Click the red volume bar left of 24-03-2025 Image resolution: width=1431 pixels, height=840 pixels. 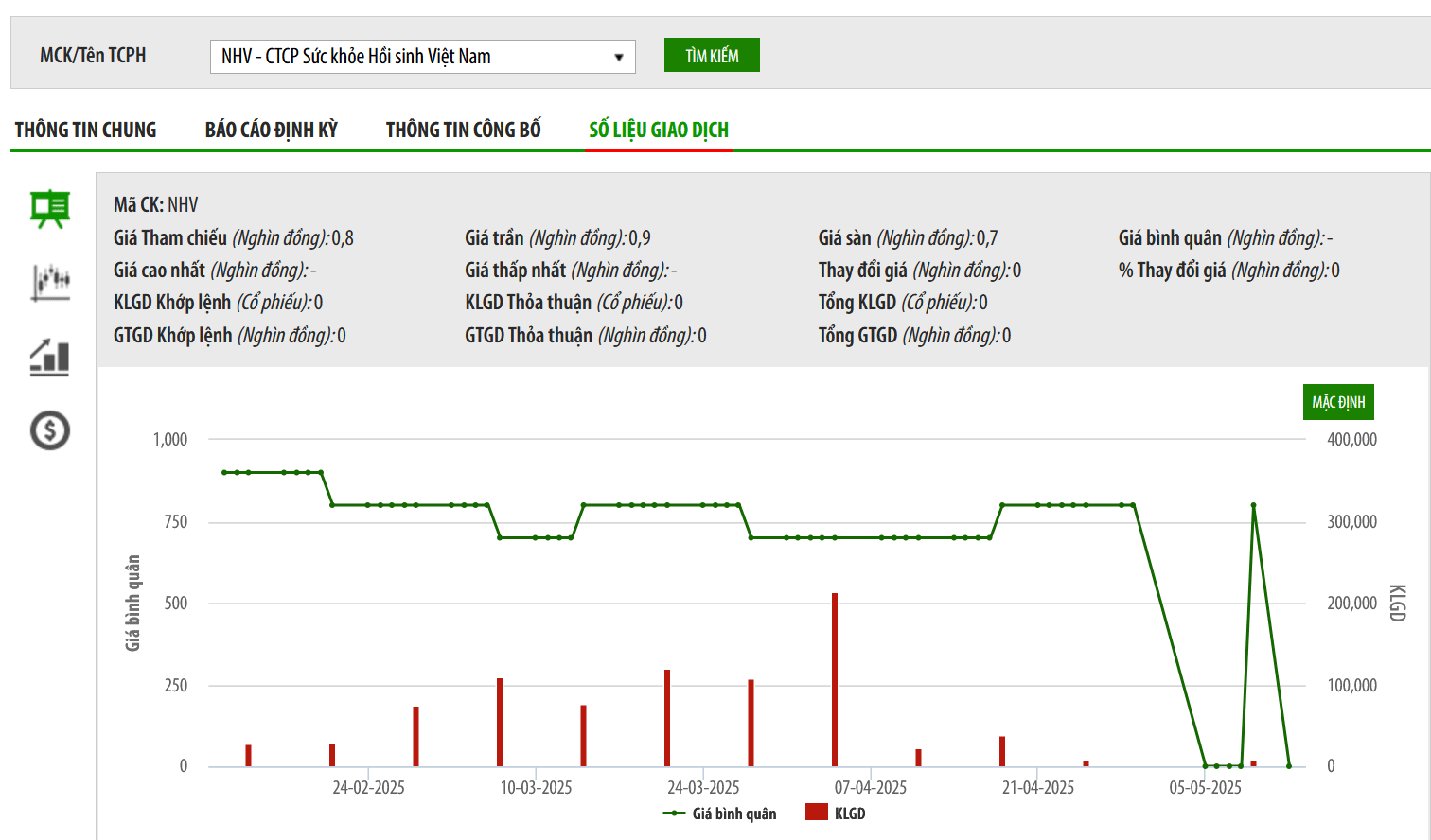(x=667, y=719)
